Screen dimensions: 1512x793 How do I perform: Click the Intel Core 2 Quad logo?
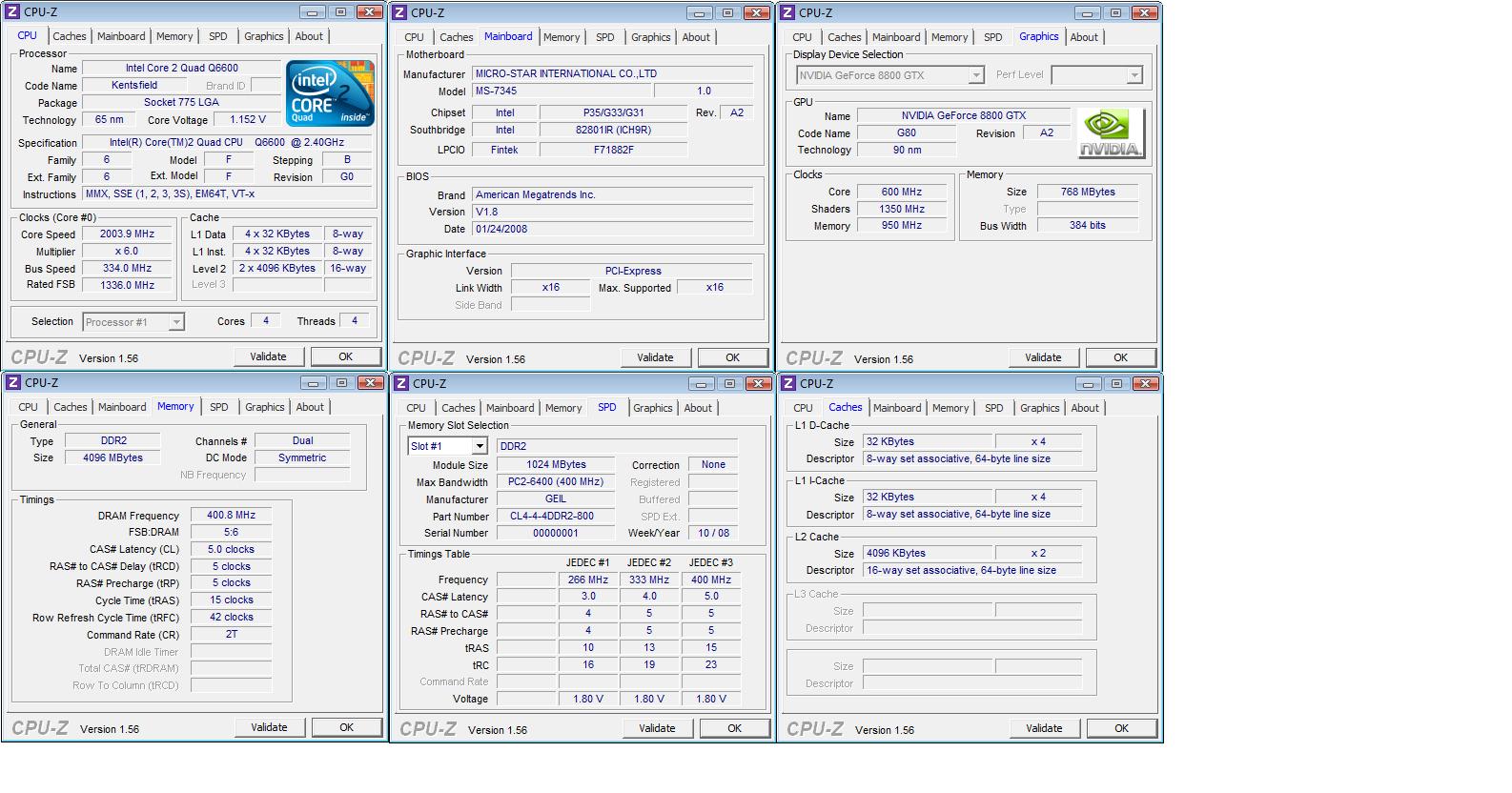(x=330, y=92)
